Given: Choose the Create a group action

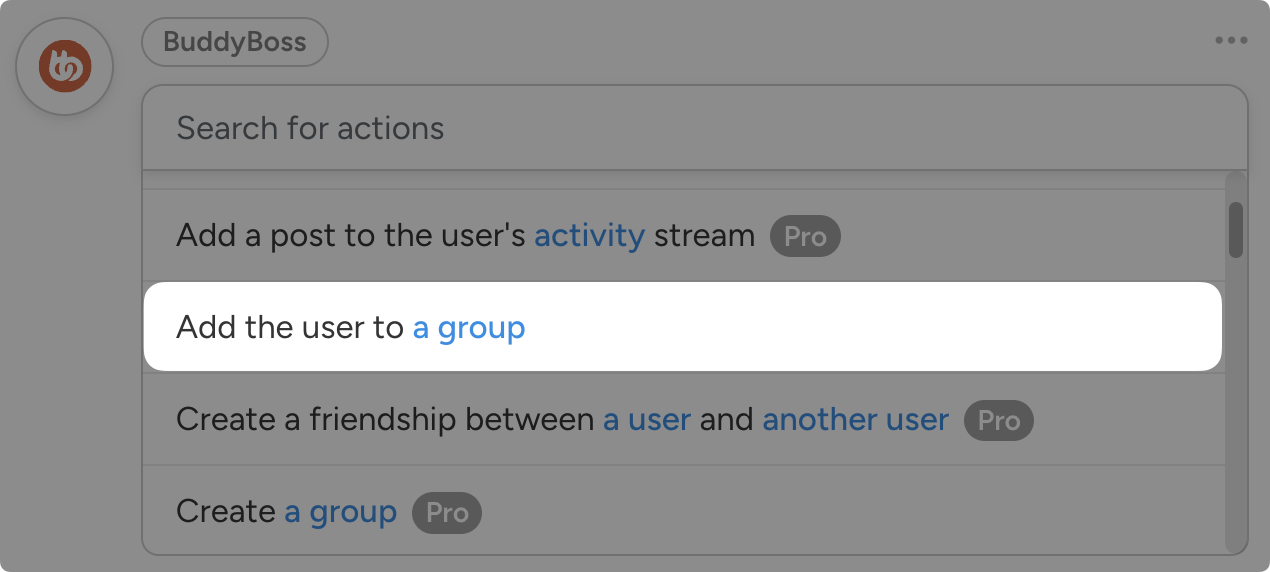Looking at the screenshot, I should (x=226, y=512).
